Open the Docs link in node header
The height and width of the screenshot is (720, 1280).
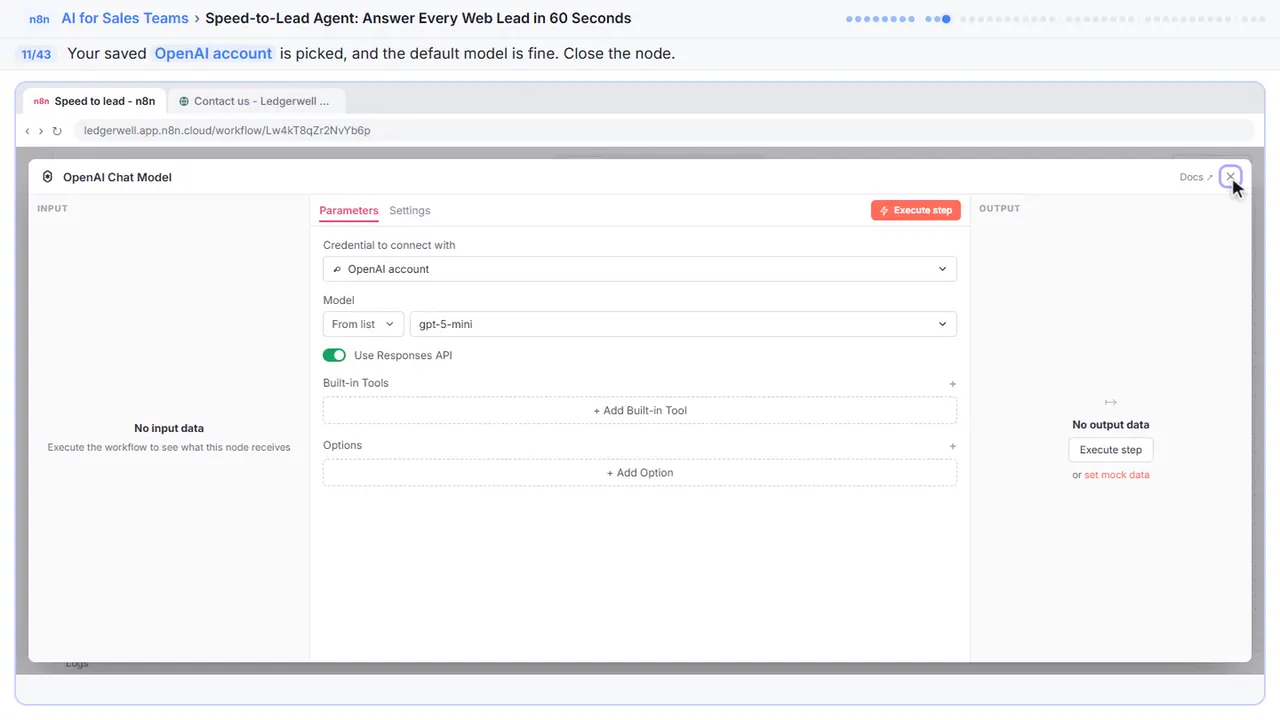pyautogui.click(x=1196, y=177)
